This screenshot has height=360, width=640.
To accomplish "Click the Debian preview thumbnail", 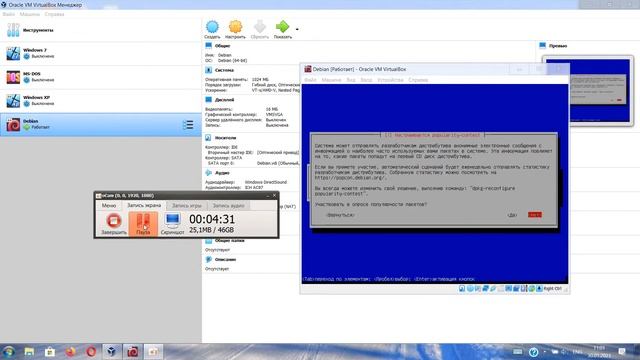I will pos(588,91).
